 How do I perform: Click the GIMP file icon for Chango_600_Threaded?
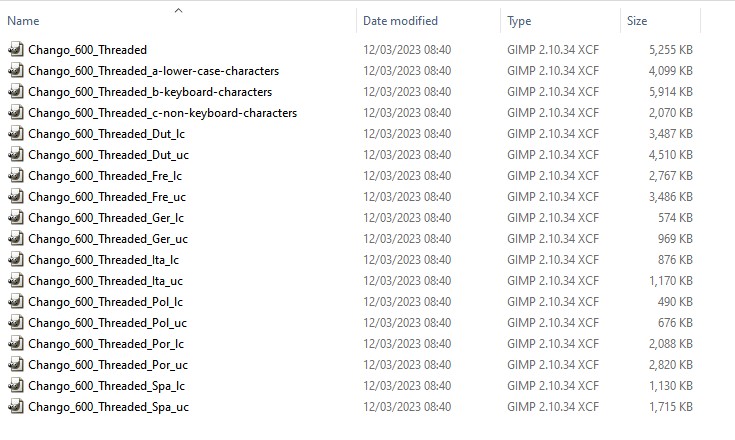(16, 50)
